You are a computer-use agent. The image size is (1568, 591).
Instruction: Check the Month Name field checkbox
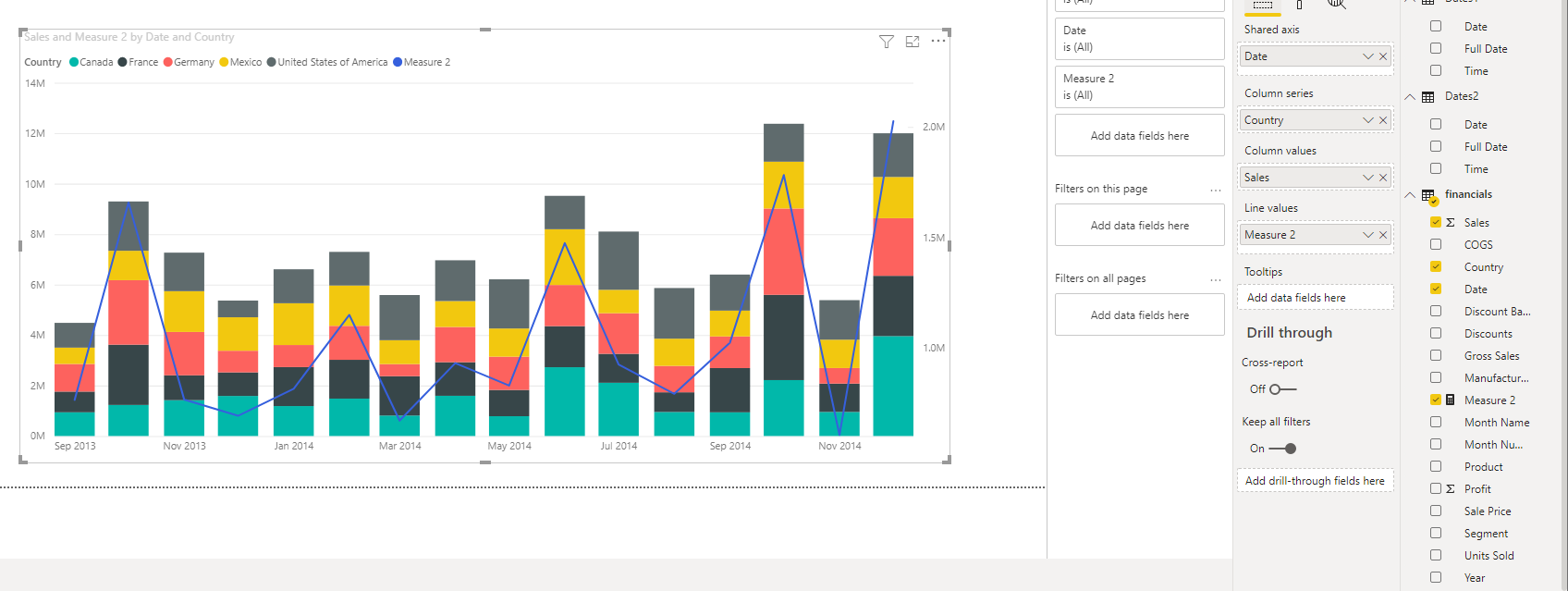click(x=1436, y=422)
